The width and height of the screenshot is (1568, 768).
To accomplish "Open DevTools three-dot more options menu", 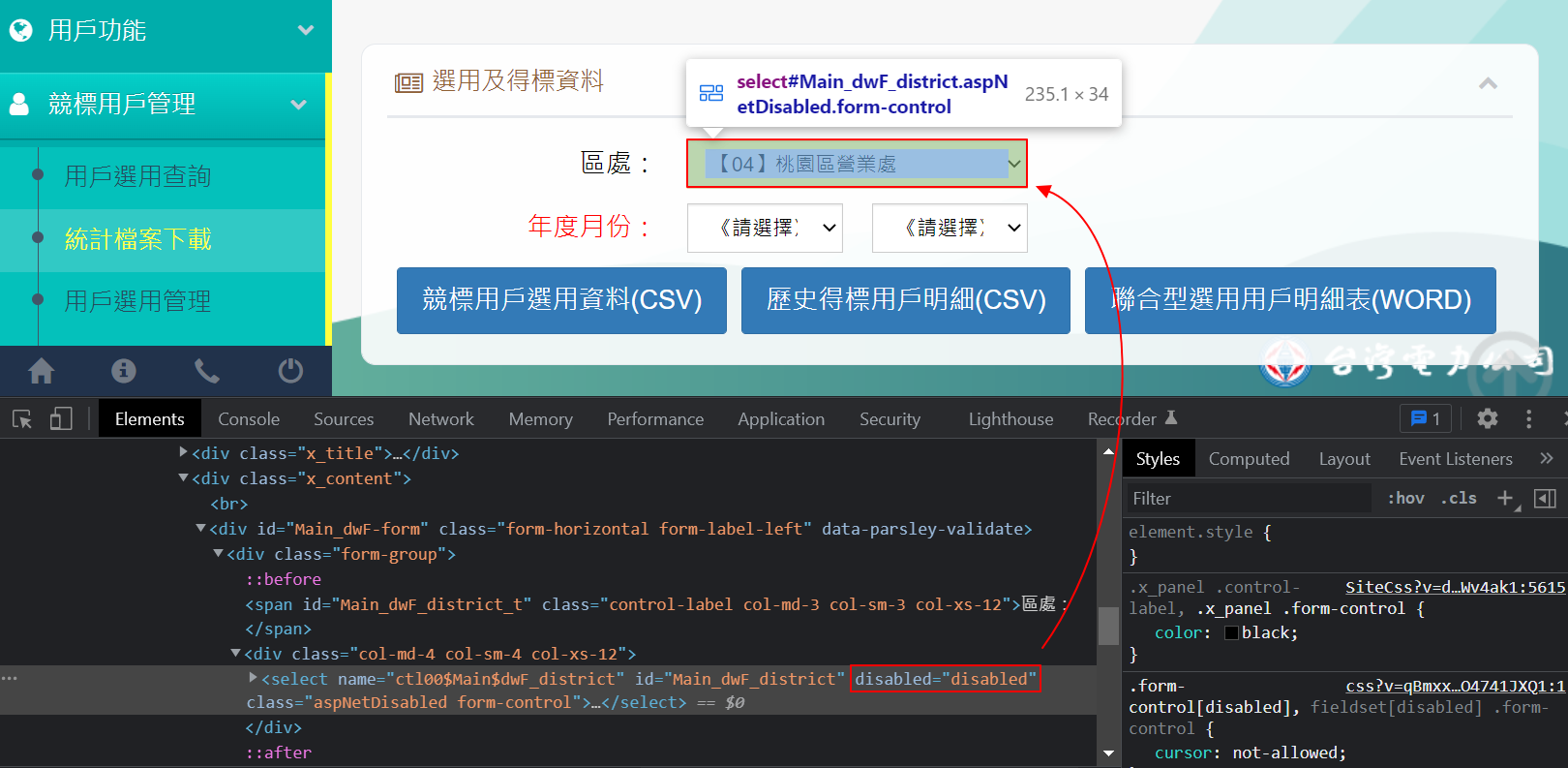I will (1529, 418).
